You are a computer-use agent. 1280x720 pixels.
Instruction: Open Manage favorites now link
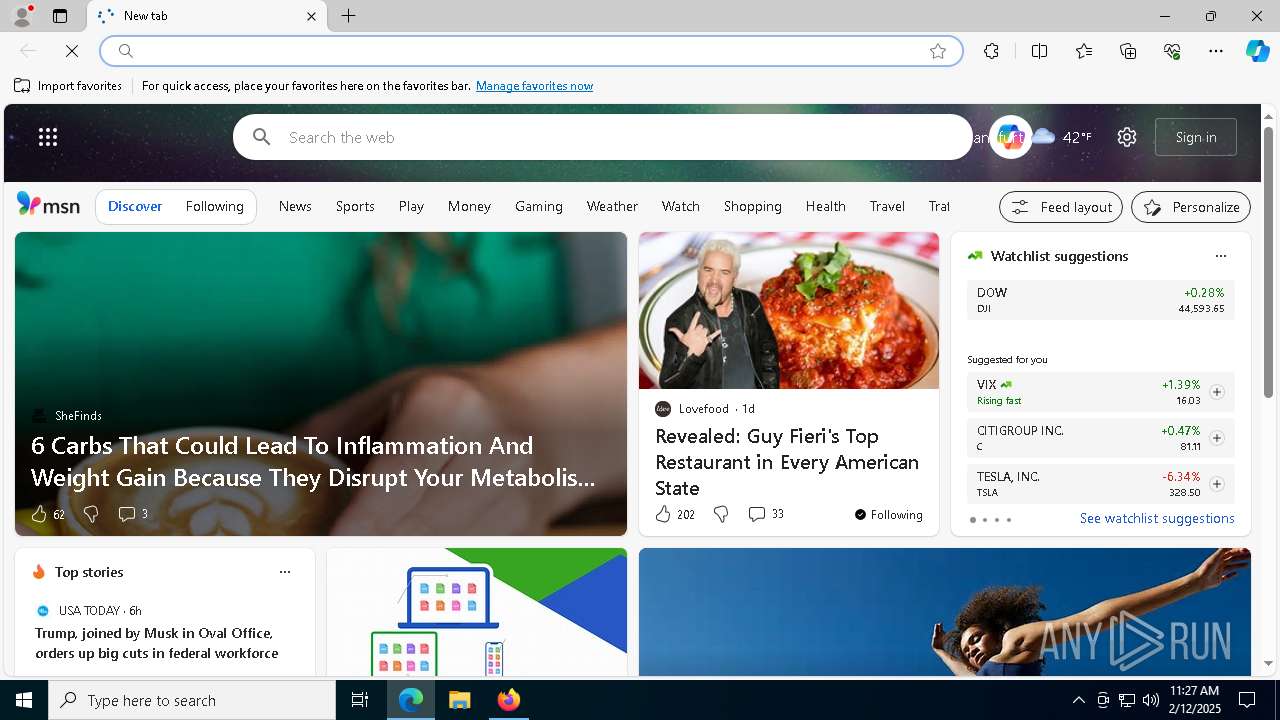[534, 86]
